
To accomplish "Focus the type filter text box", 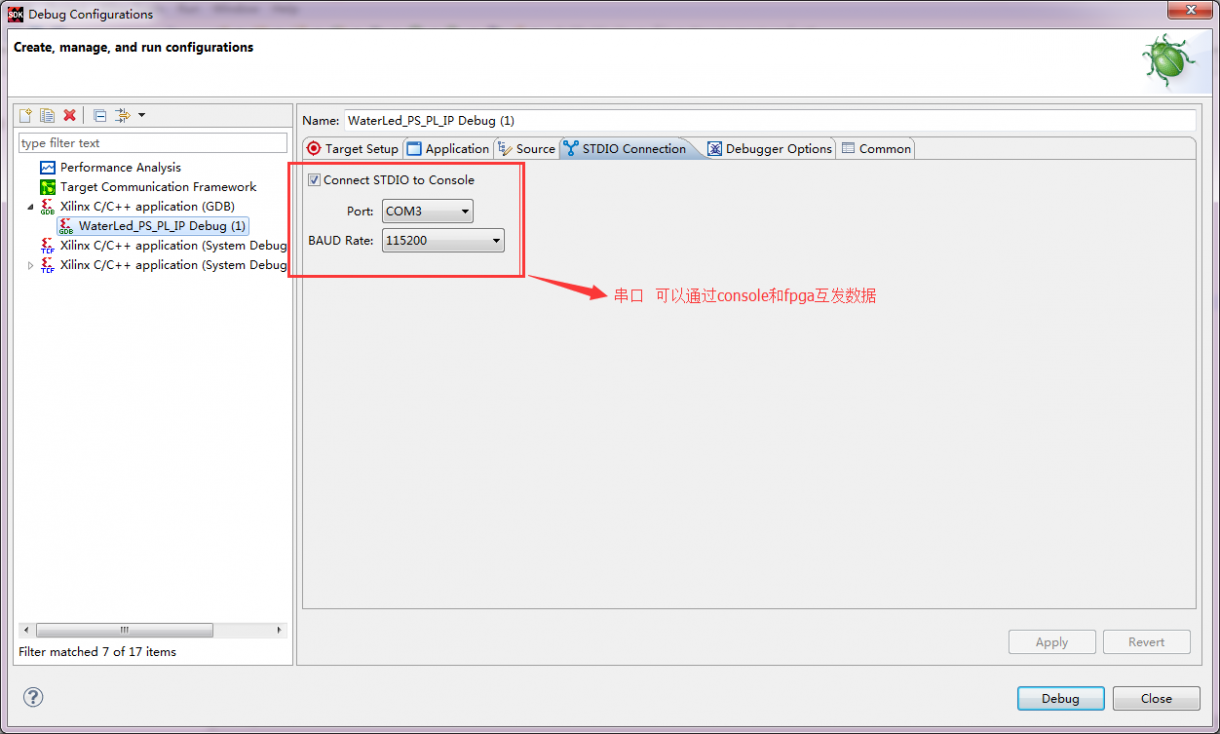I will point(152,143).
